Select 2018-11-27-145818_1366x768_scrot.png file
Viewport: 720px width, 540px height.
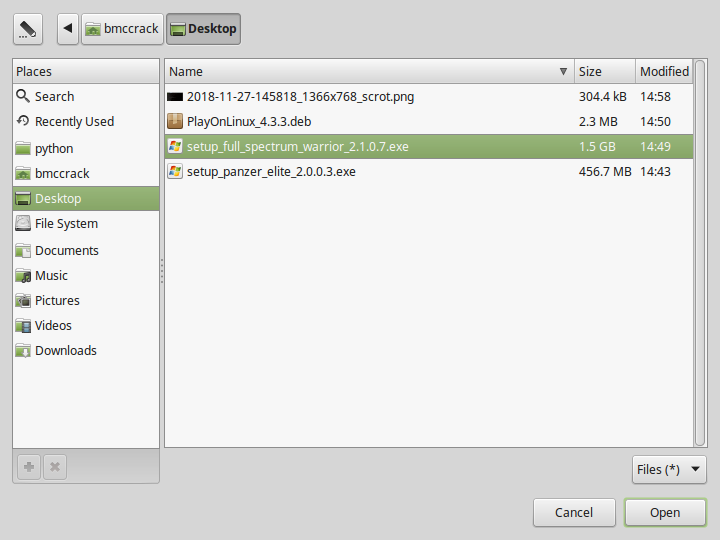(429, 96)
